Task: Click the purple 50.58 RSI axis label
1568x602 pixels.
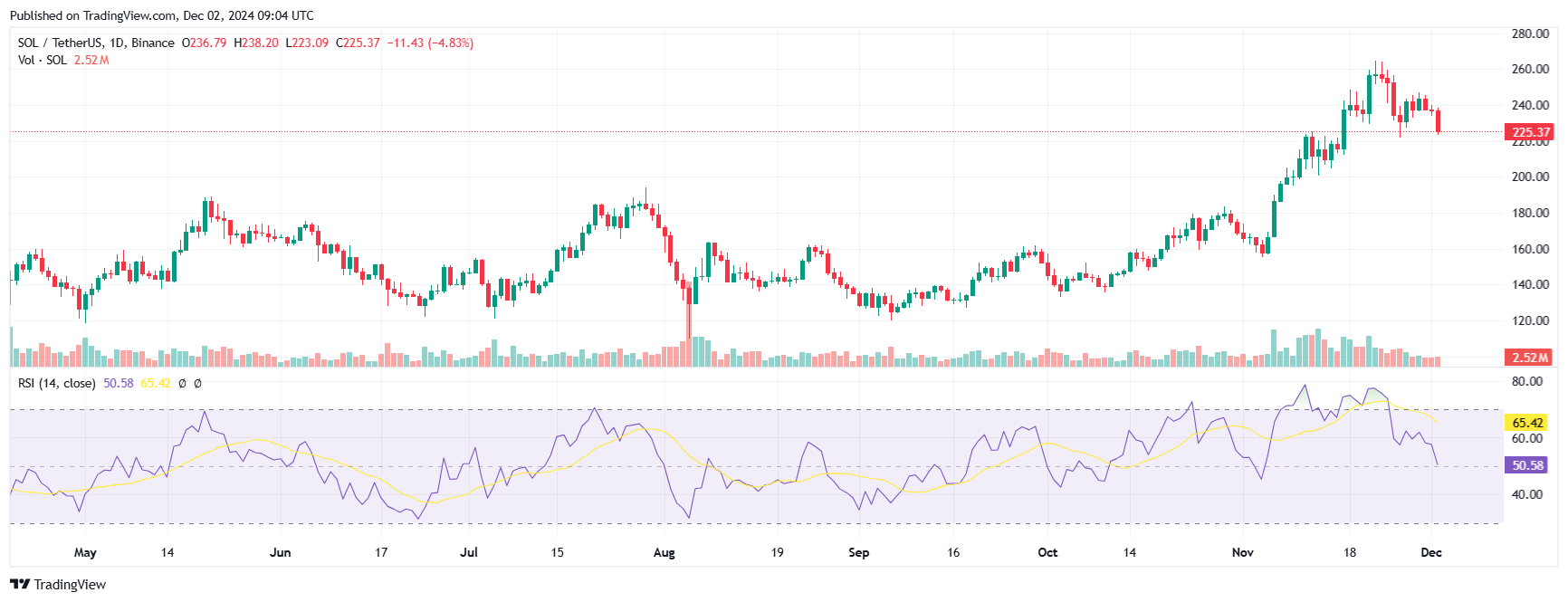Action: click(1527, 465)
